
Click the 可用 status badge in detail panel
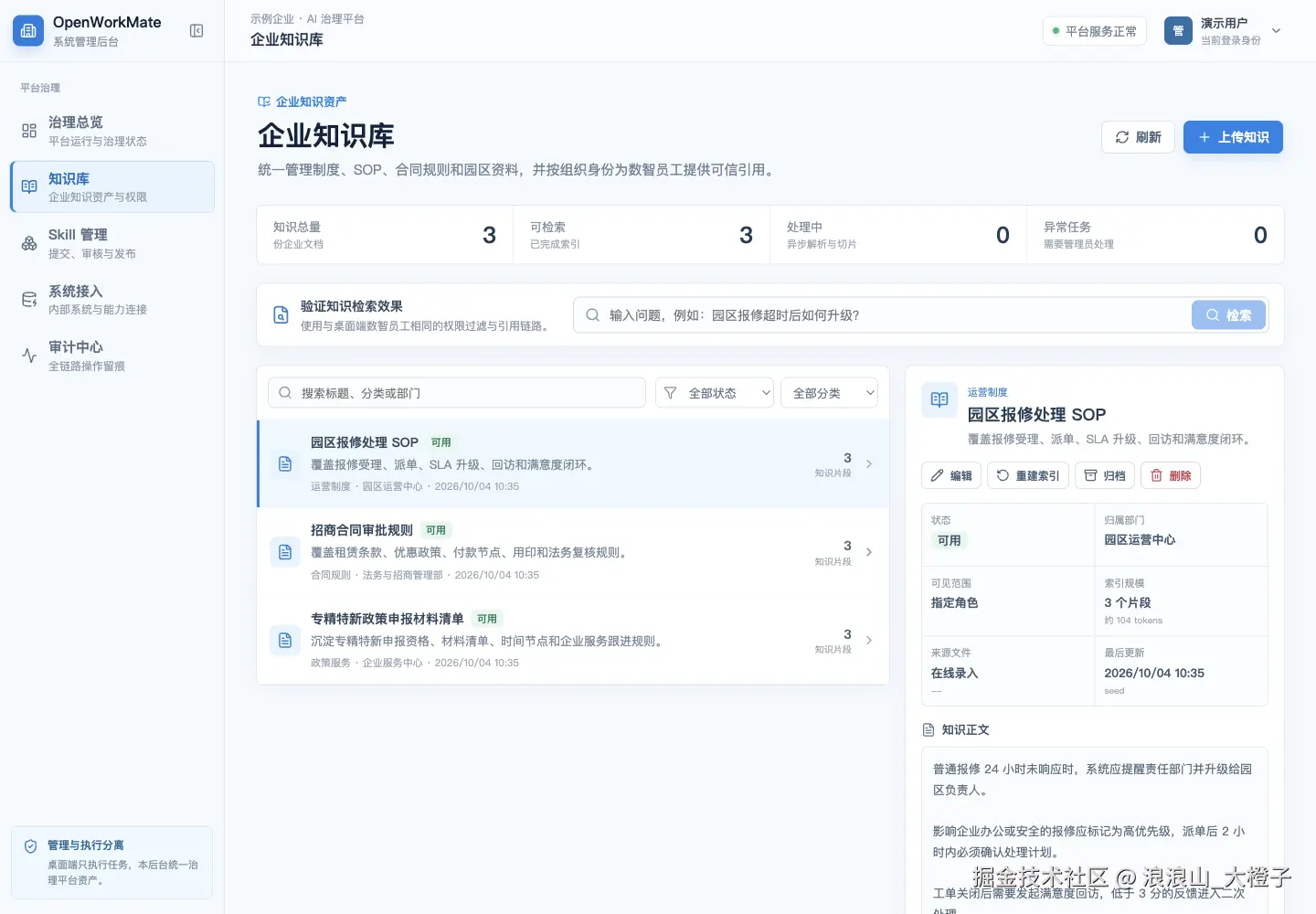(x=950, y=540)
